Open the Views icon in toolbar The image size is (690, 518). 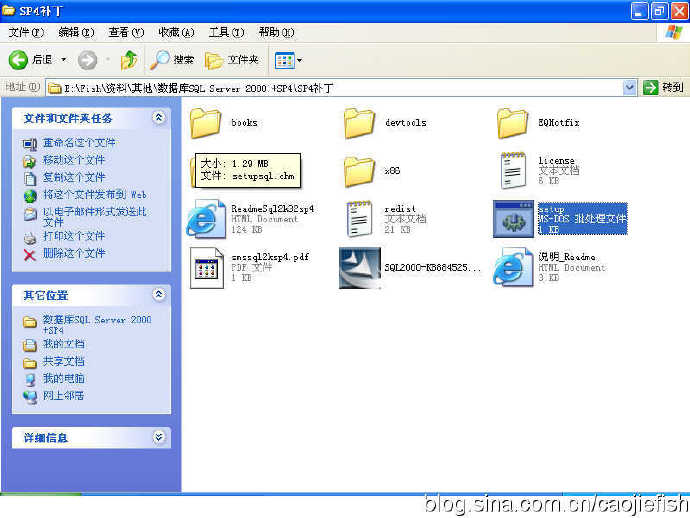[x=284, y=60]
